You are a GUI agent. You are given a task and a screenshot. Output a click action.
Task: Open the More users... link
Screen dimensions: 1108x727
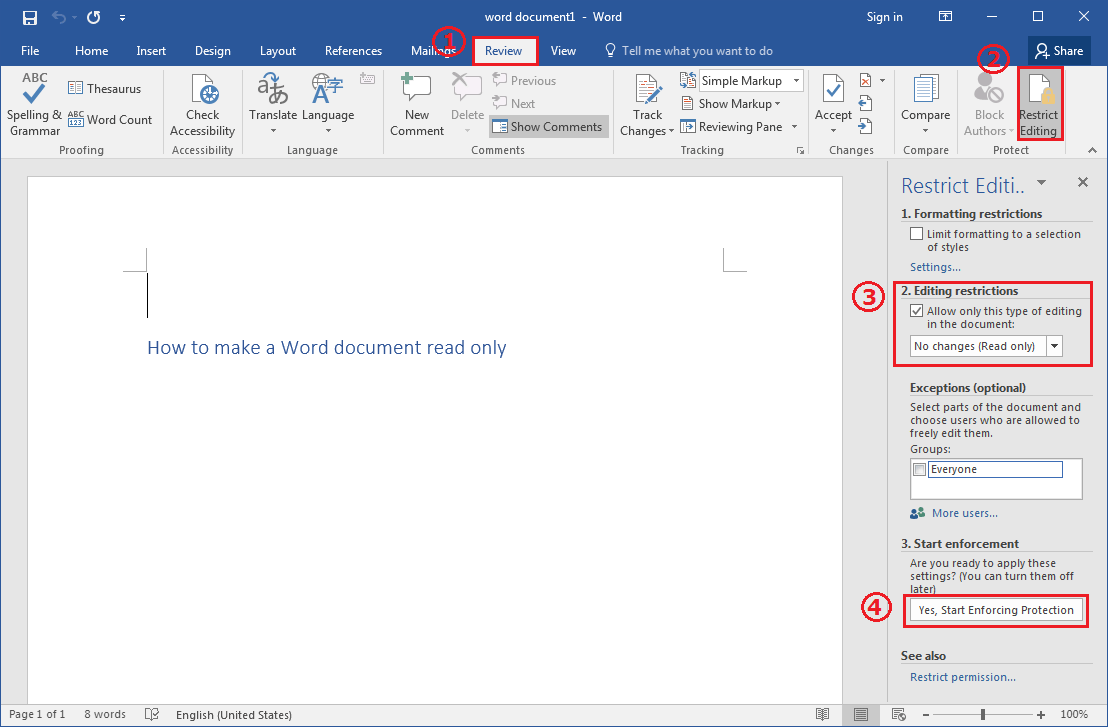(x=964, y=513)
